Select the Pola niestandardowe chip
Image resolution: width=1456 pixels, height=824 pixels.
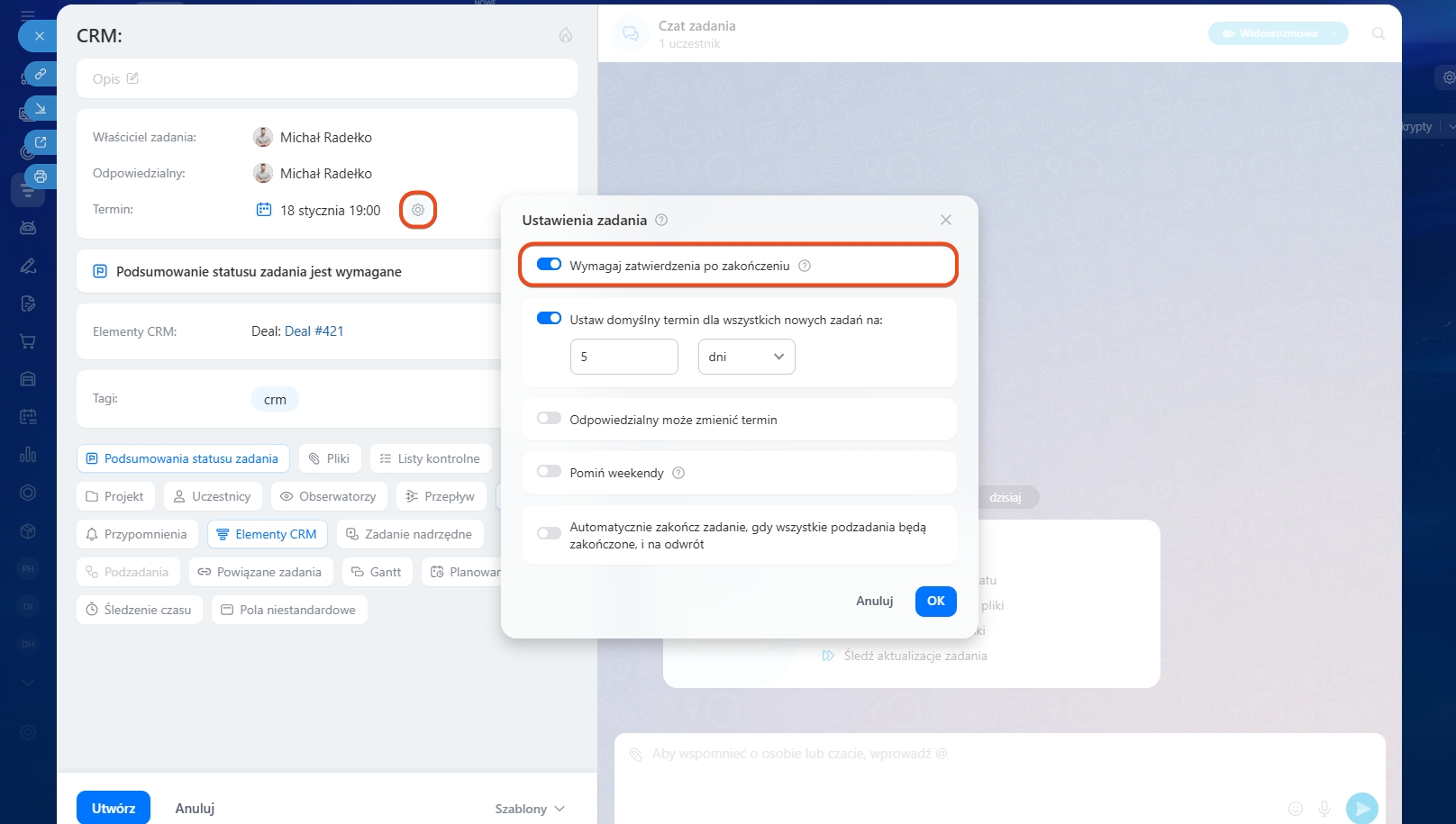pyautogui.click(x=289, y=610)
